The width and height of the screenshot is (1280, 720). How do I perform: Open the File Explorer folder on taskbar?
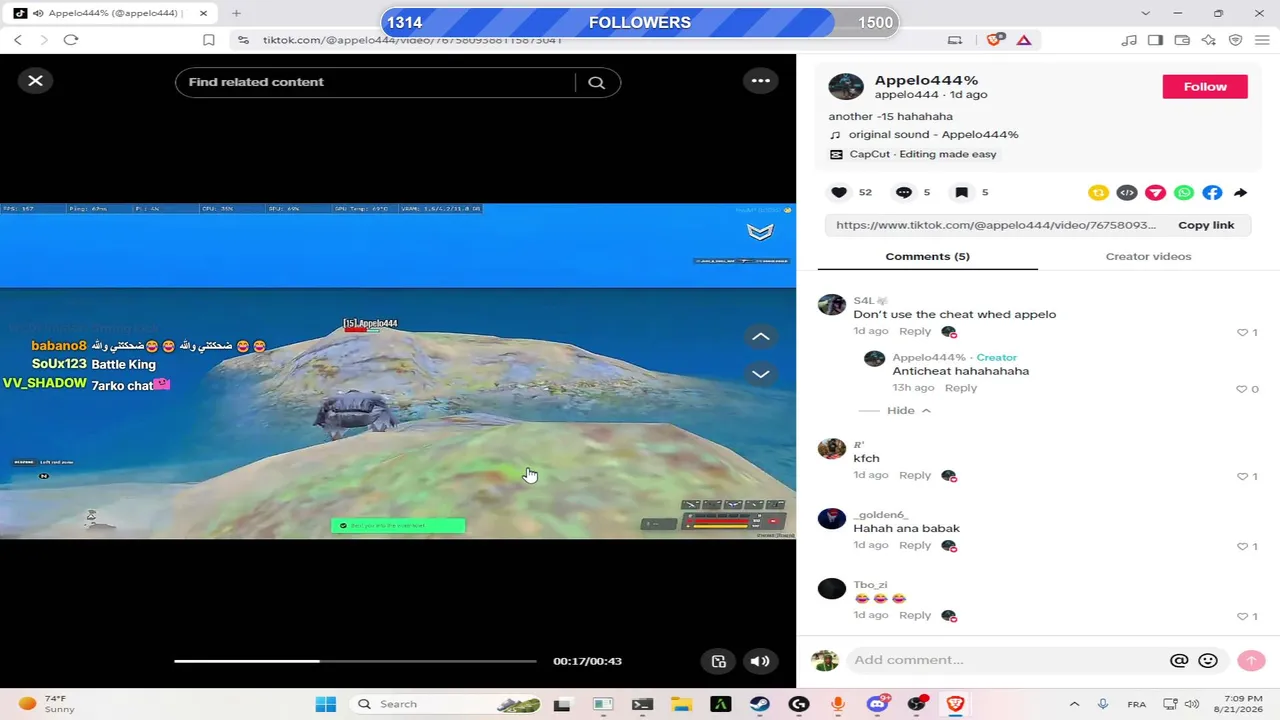[x=681, y=704]
